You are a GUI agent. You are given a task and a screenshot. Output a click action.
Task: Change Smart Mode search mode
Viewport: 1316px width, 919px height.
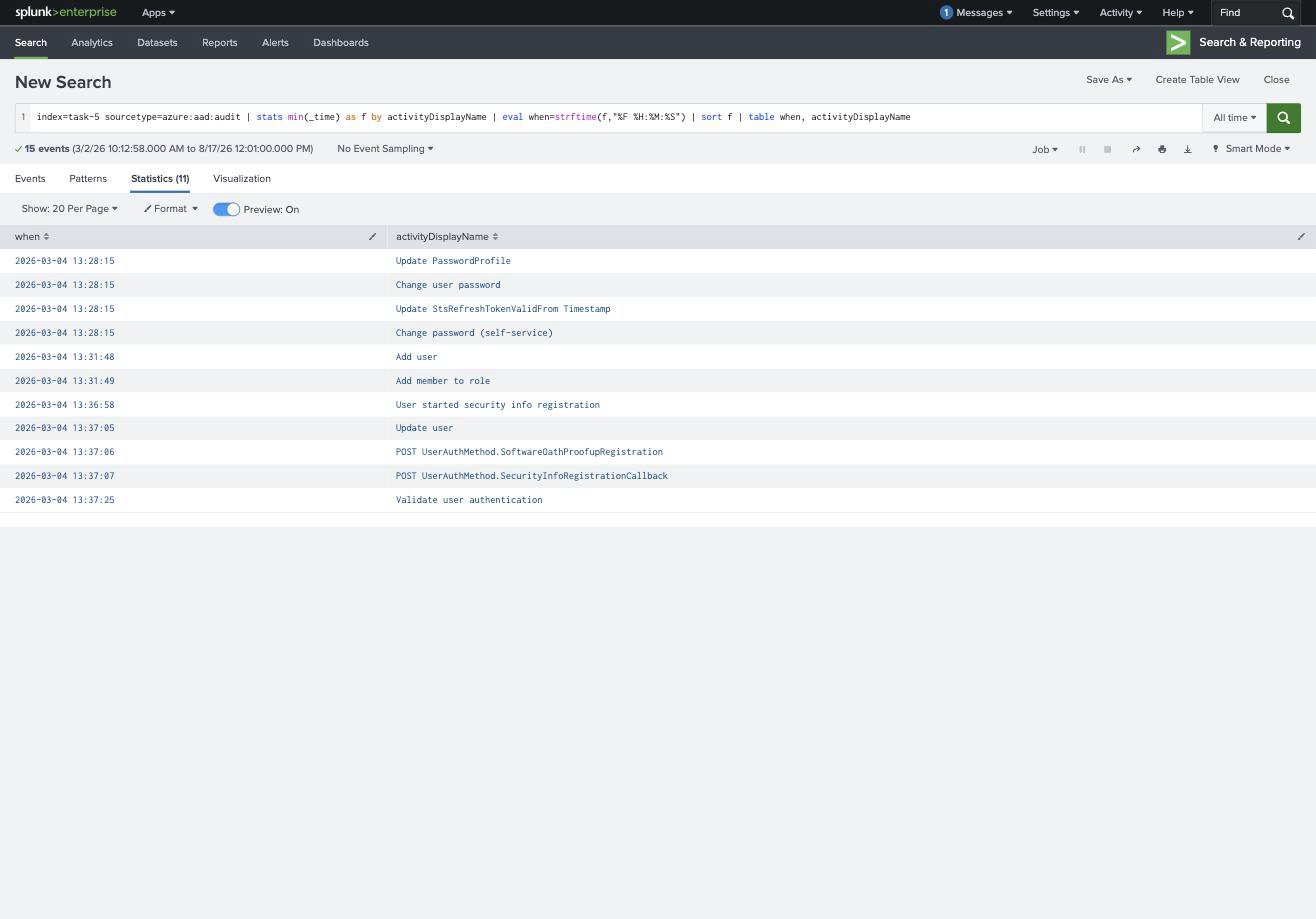coord(1251,149)
